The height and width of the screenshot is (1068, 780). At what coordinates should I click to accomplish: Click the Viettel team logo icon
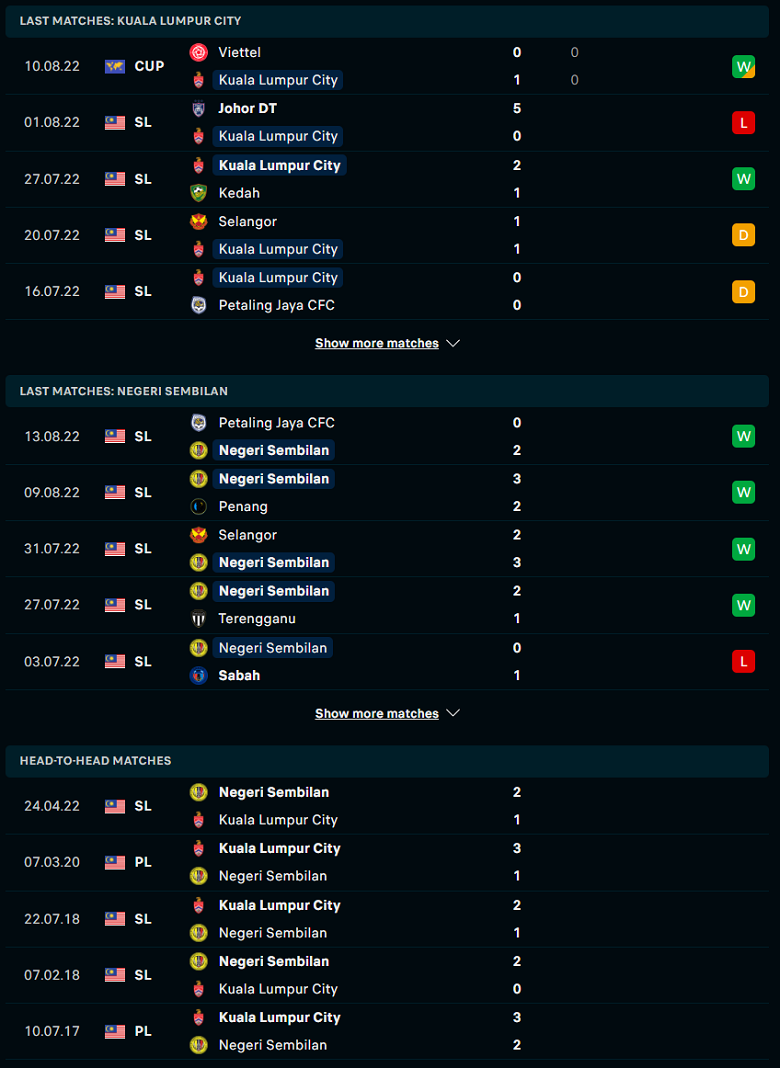(x=199, y=52)
